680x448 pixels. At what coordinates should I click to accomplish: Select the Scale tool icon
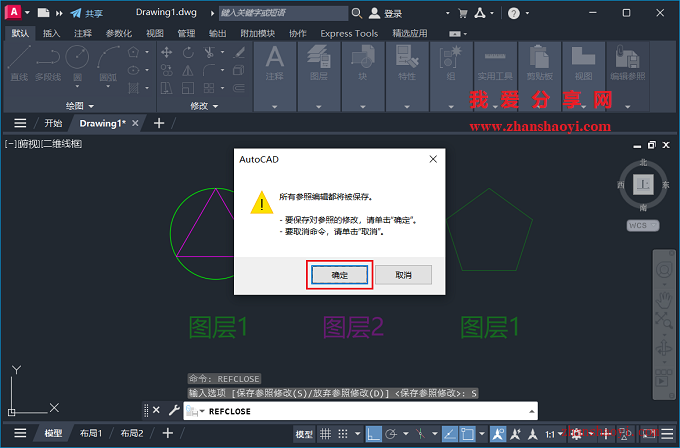[x=188, y=88]
